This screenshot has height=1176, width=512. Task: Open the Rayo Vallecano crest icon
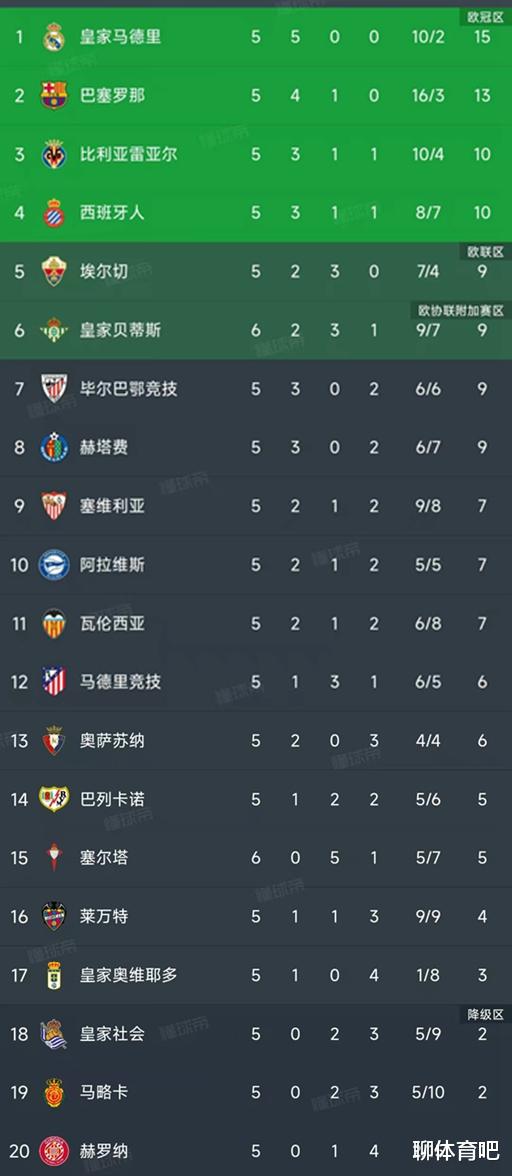click(54, 799)
